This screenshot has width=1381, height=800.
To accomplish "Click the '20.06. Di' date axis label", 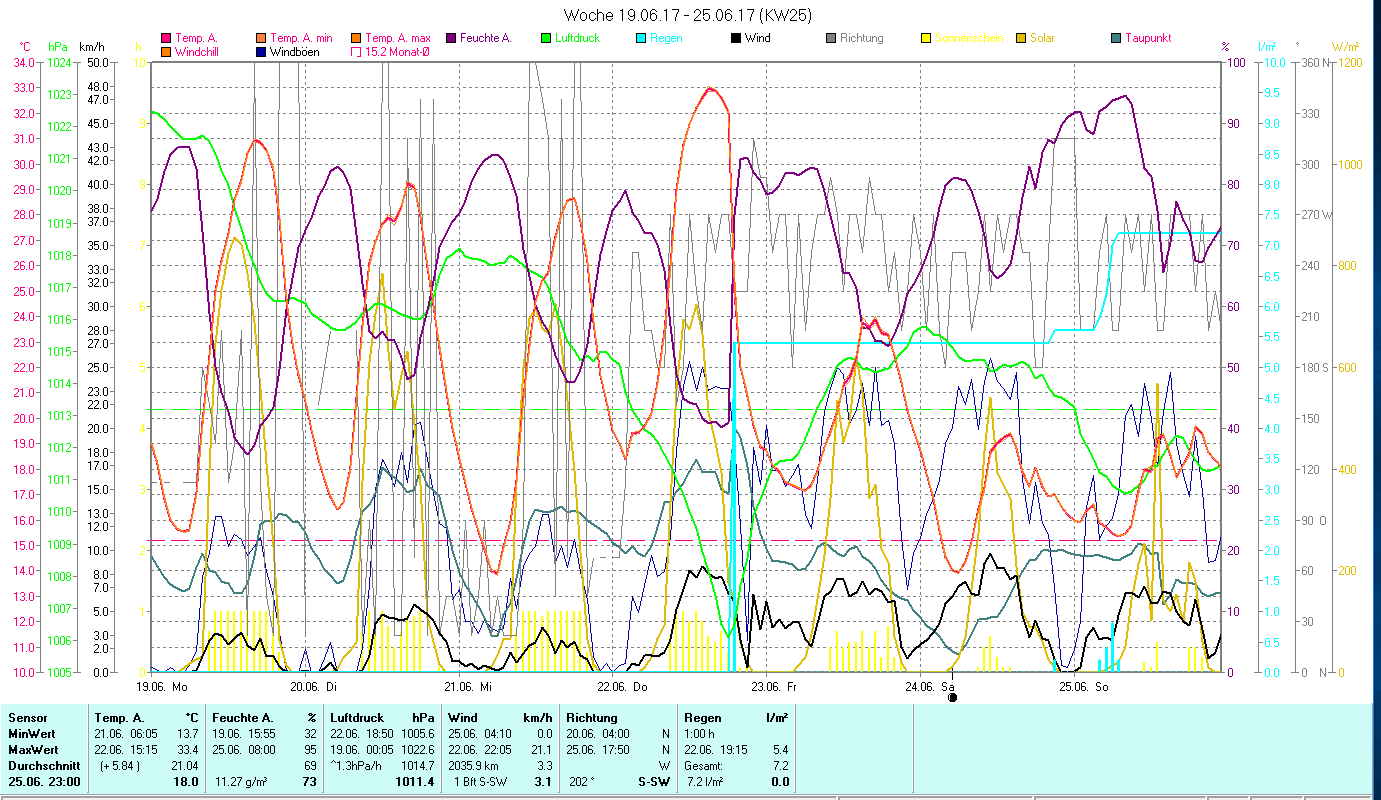I will click(314, 687).
